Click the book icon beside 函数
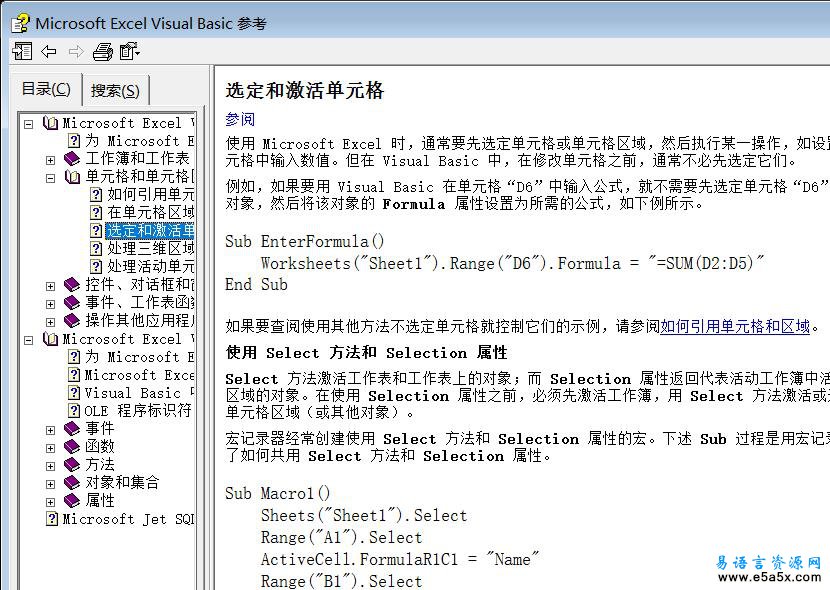Viewport: 830px width, 590px height. pyautogui.click(x=72, y=447)
